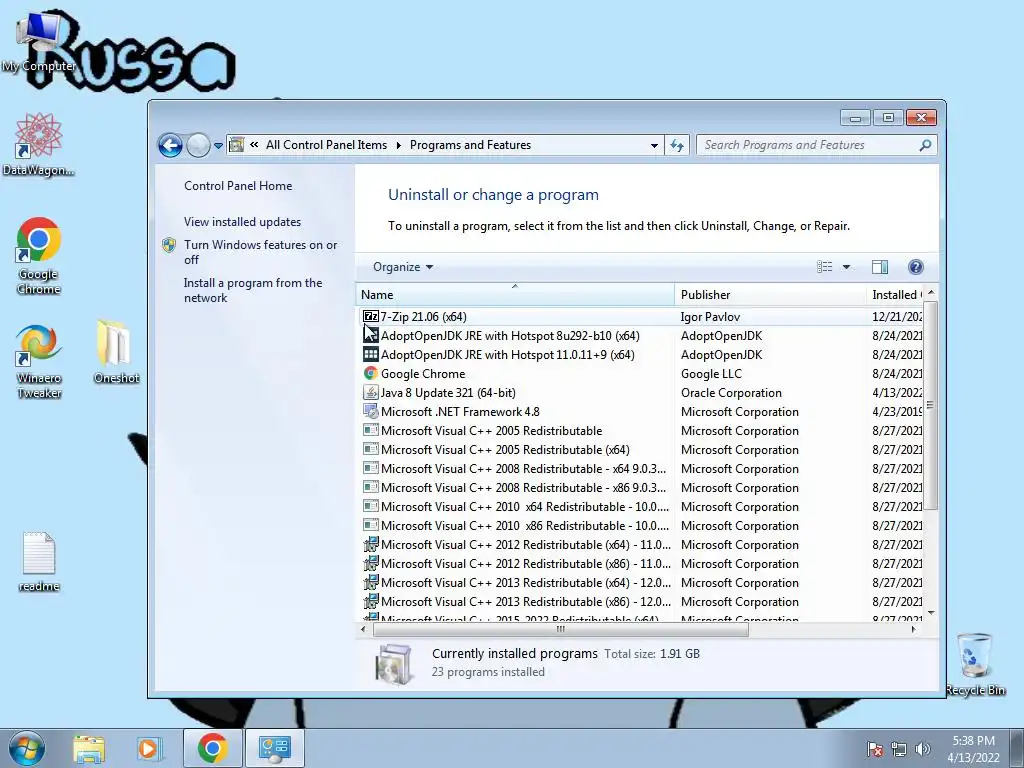Click the search magnifier icon
1024x768 pixels.
point(925,145)
